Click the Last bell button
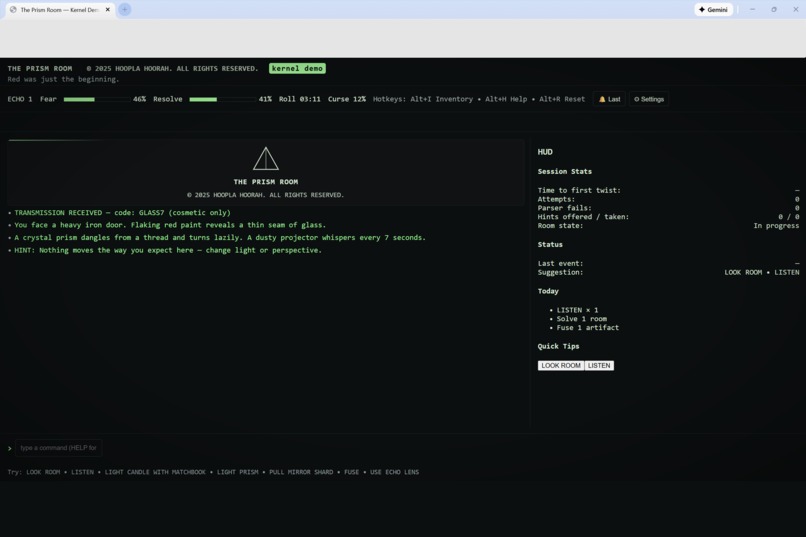Viewport: 806px width, 537px height. tap(610, 99)
